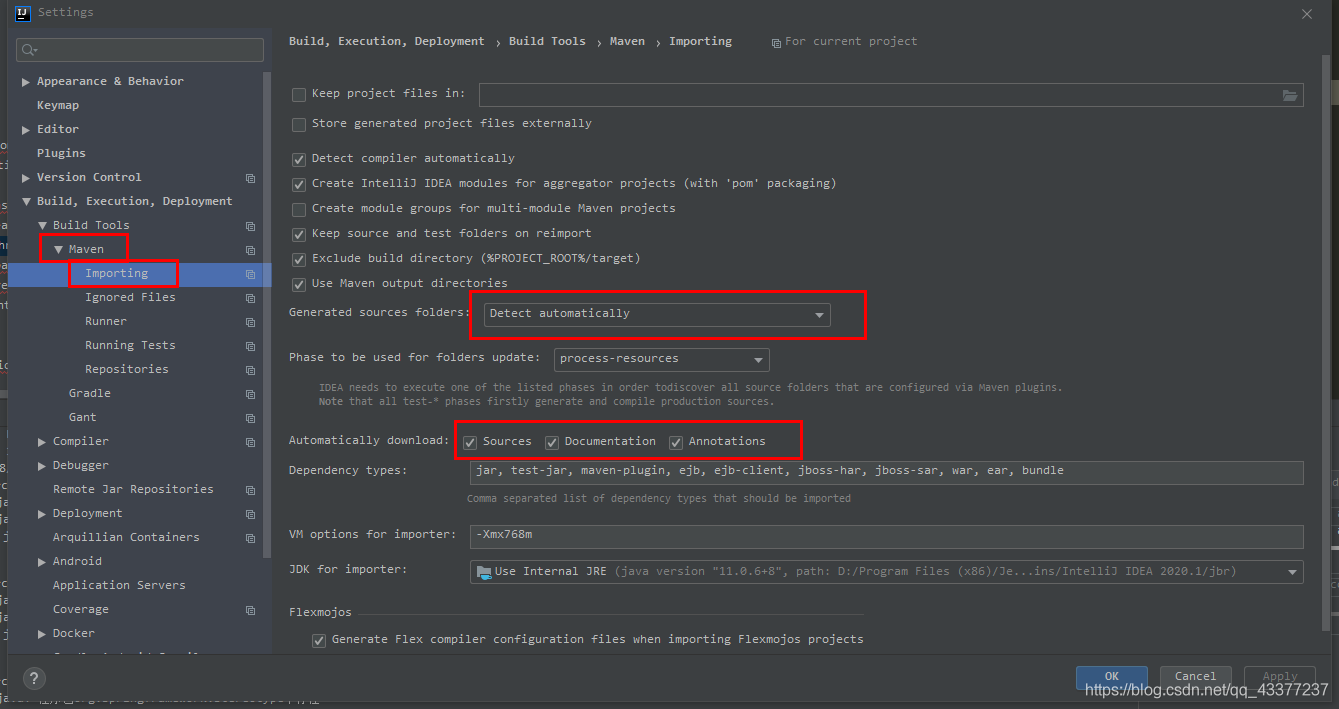This screenshot has height=709, width=1339.
Task: Toggle Use Maven output directories checkbox
Action: [x=299, y=284]
